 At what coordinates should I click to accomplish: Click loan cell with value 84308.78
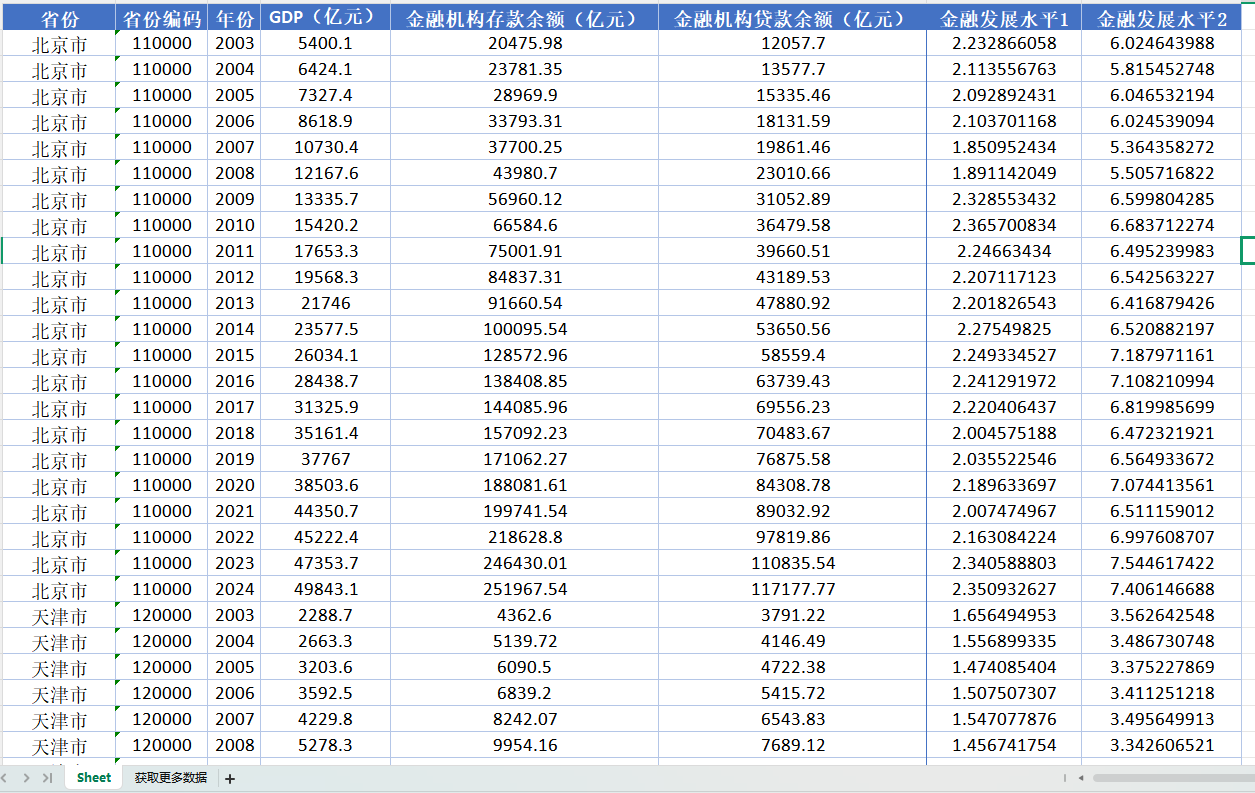coord(792,486)
